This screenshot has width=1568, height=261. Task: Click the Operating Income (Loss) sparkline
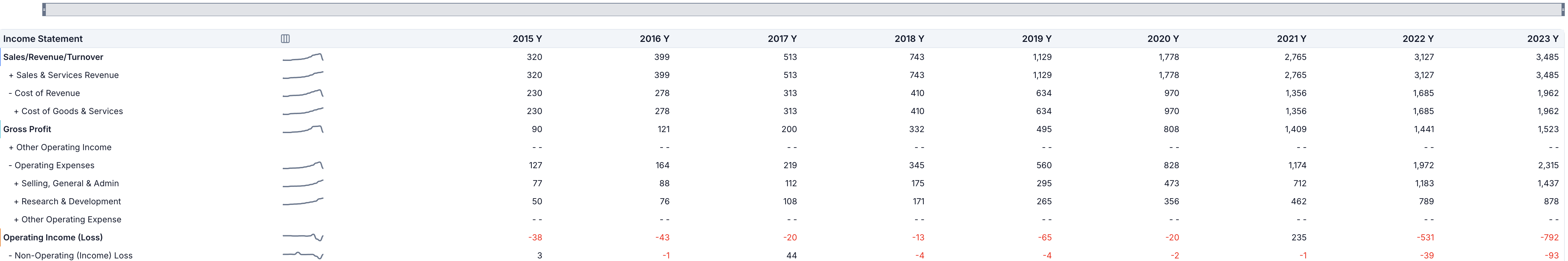coord(302,237)
